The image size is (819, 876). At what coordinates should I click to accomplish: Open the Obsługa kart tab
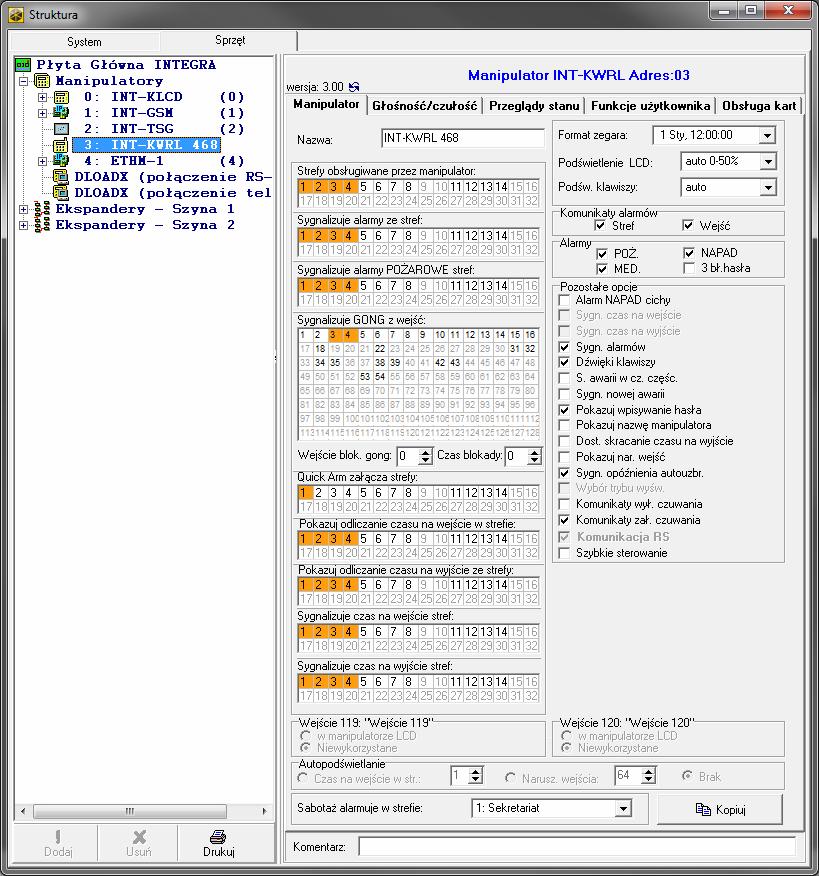click(759, 106)
